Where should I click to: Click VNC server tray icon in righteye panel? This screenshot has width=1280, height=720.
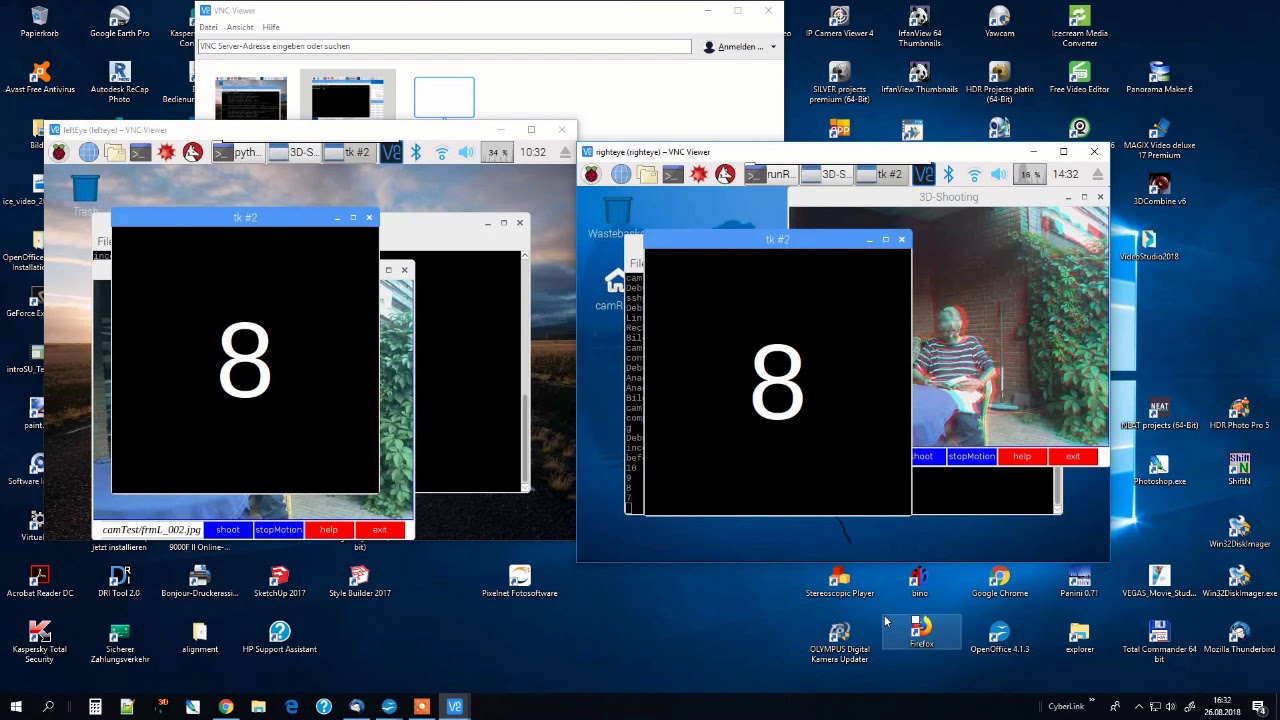point(923,174)
